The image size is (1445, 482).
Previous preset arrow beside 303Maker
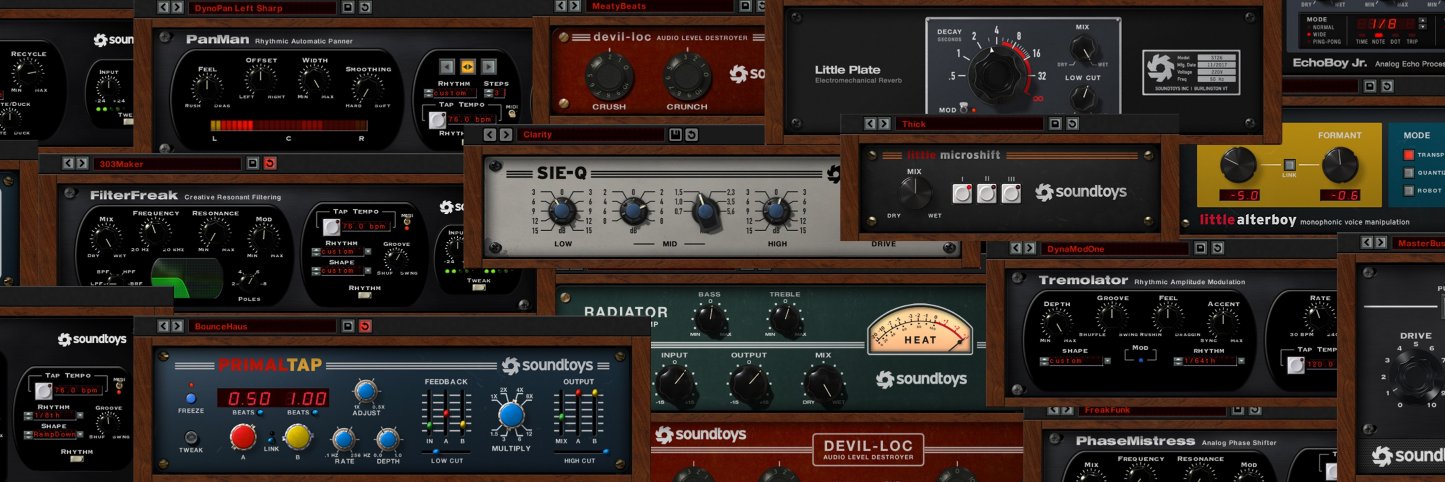pos(69,162)
